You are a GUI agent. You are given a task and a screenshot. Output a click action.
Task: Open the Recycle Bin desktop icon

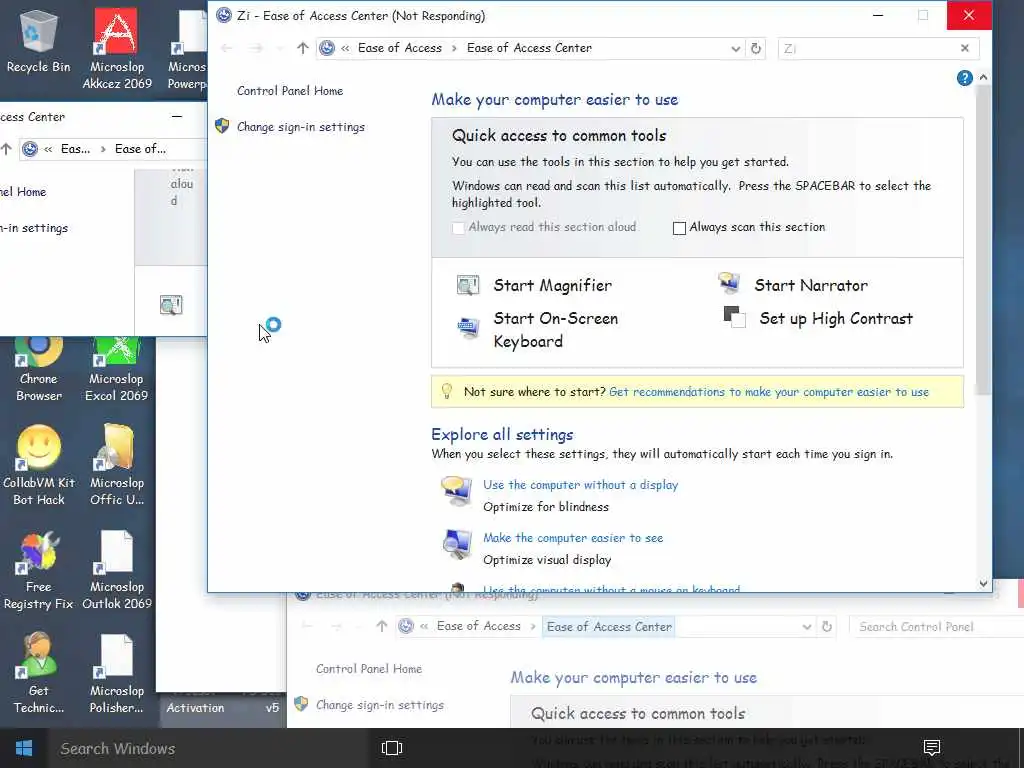pyautogui.click(x=38, y=41)
